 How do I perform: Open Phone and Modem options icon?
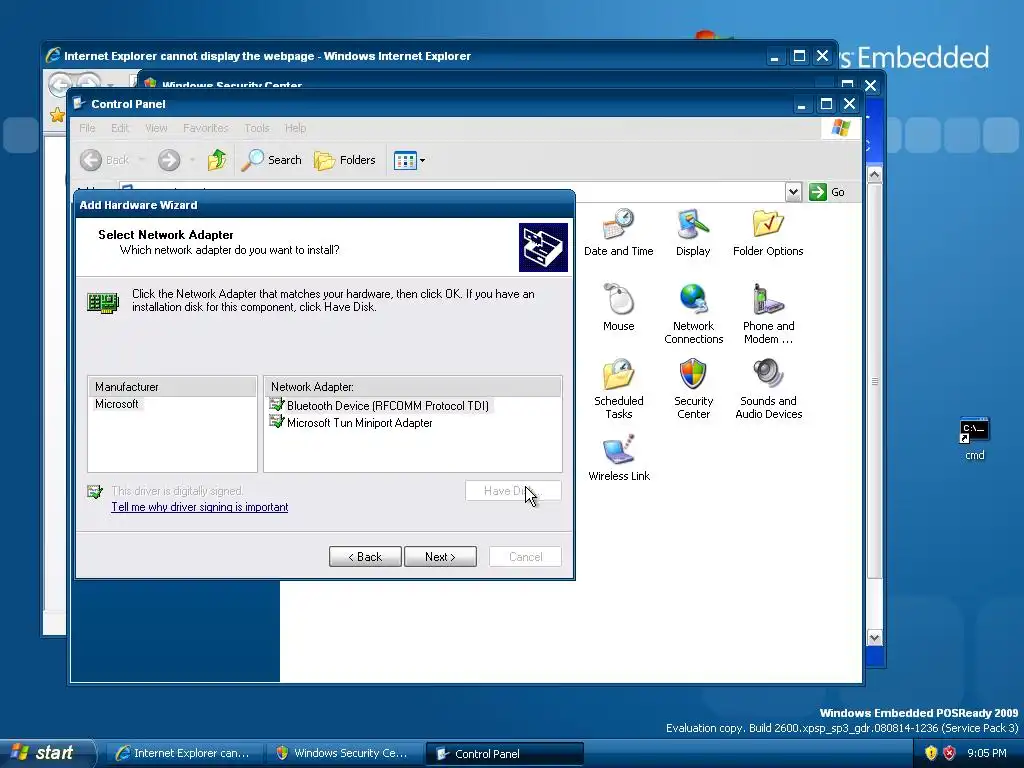click(769, 313)
